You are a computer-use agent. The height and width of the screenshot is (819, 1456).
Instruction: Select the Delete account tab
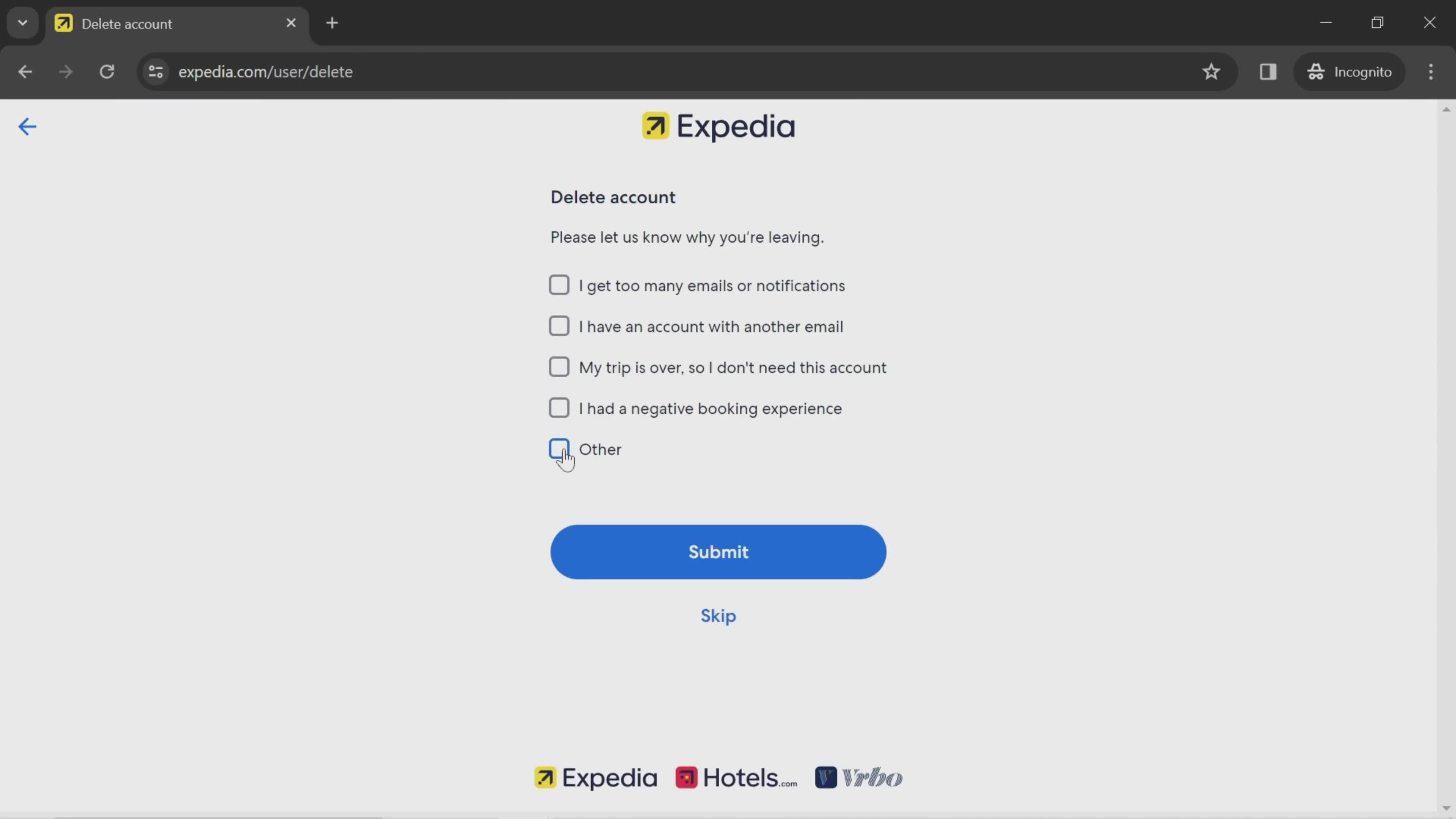click(177, 24)
